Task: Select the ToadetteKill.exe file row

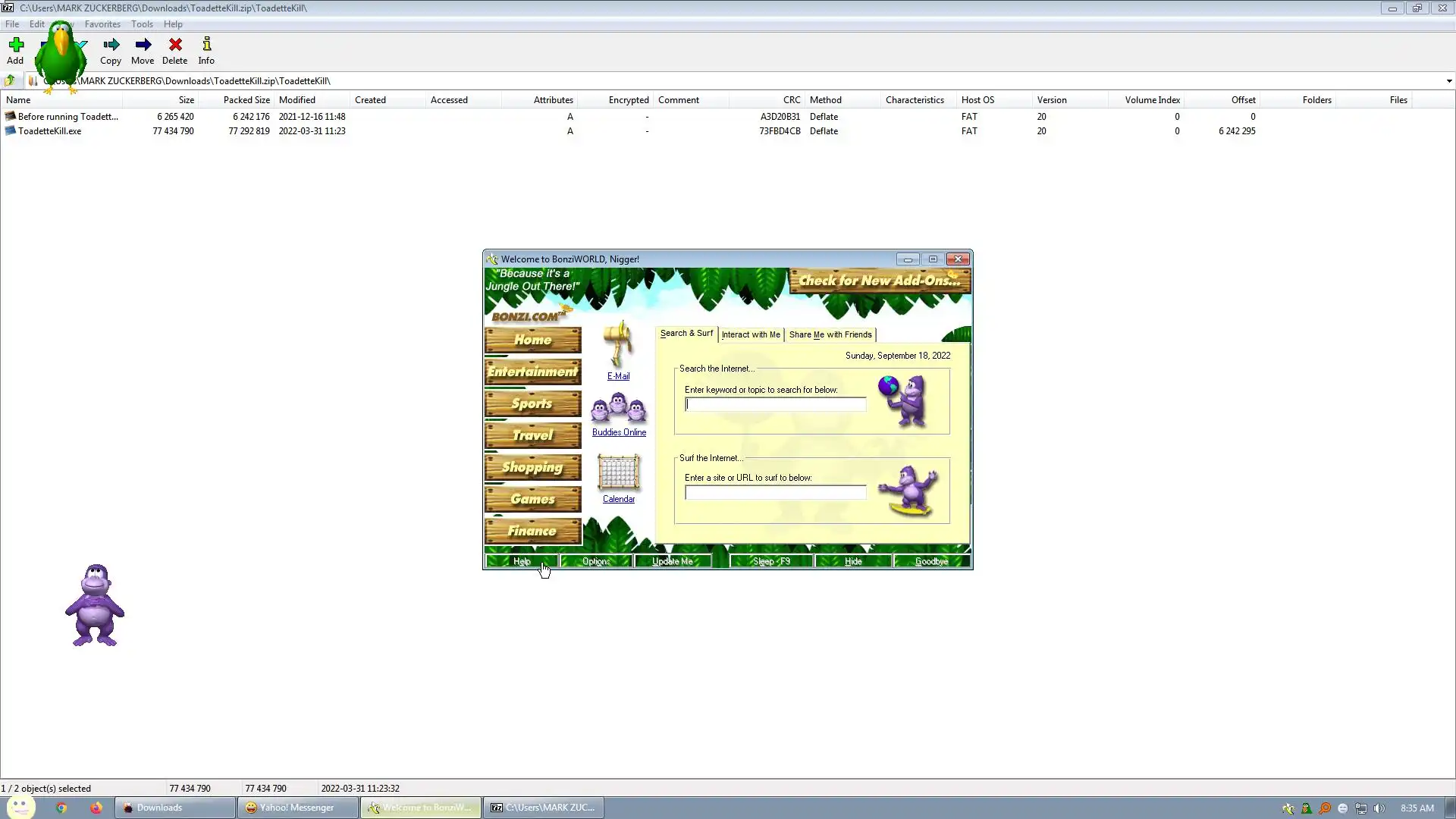Action: coord(50,131)
